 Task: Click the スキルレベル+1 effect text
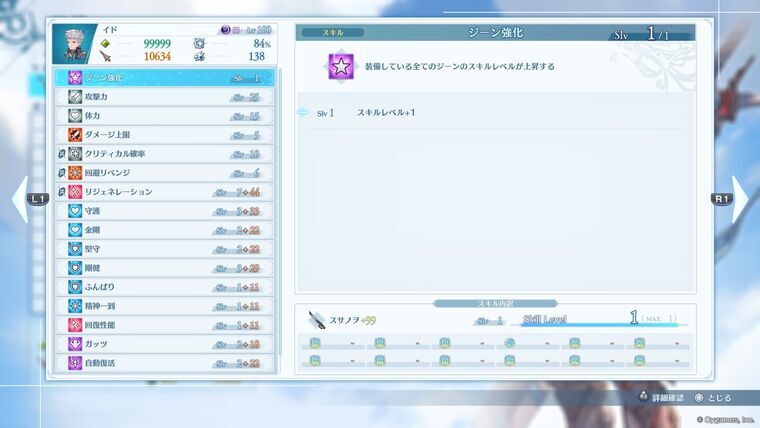click(x=386, y=112)
